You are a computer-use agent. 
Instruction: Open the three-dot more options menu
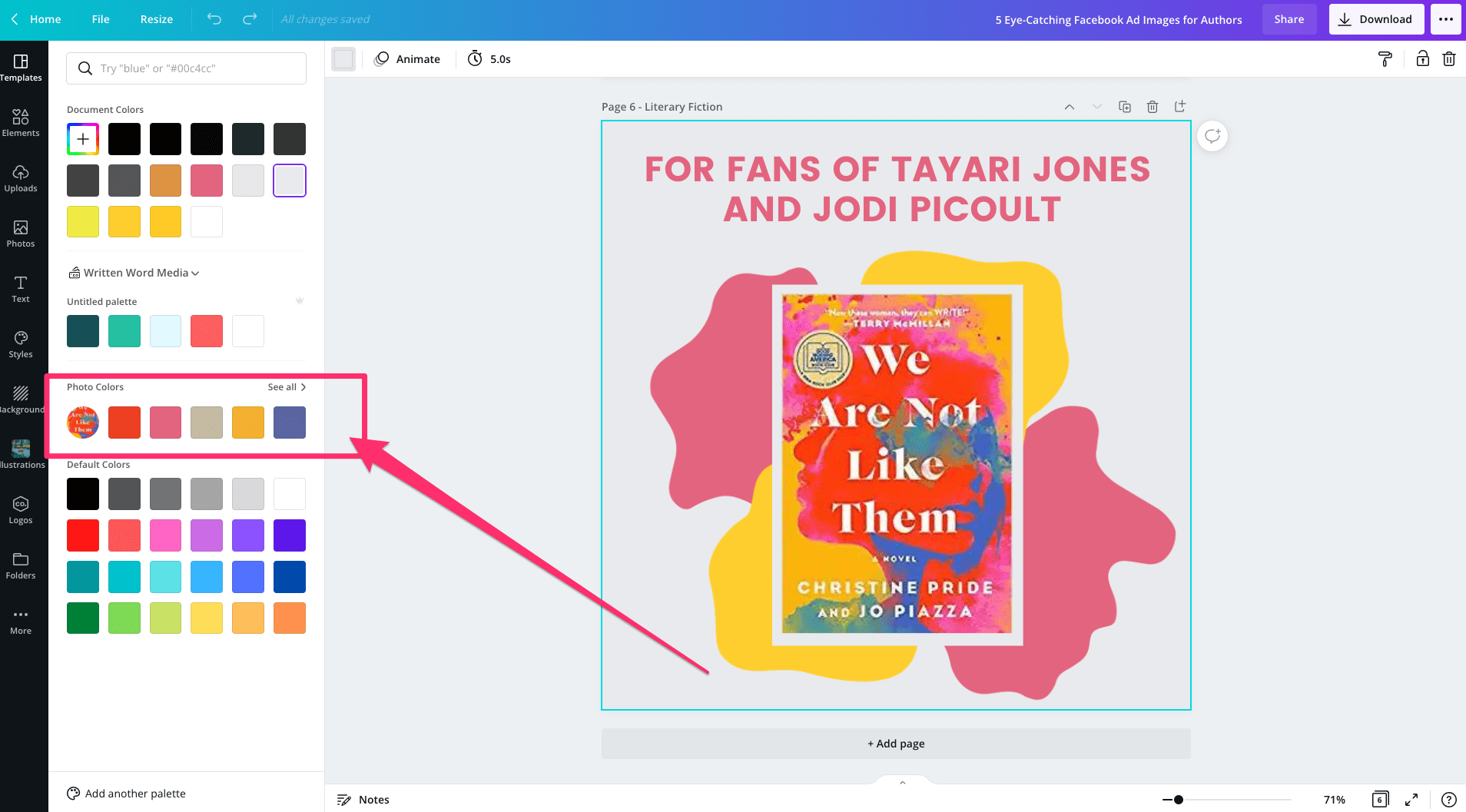click(x=1446, y=19)
